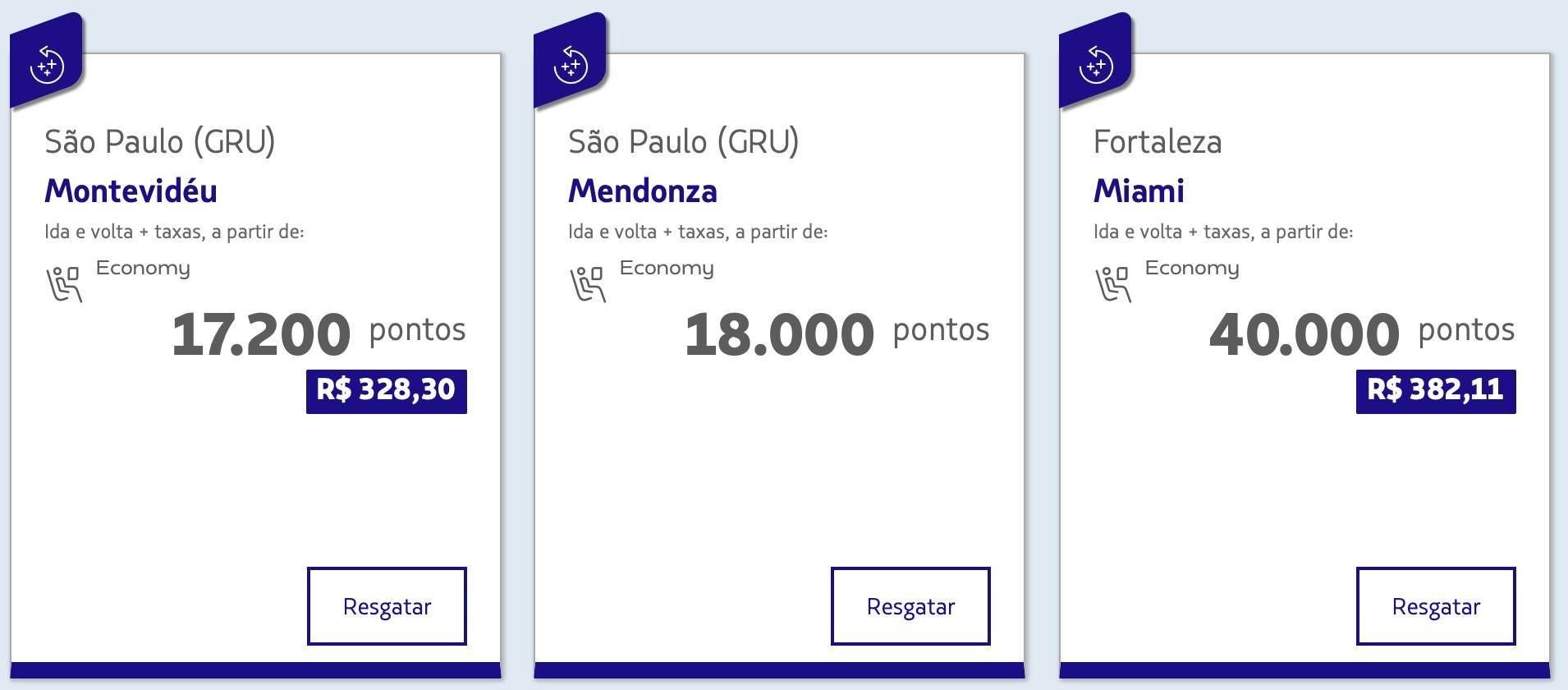Select the Economy seat icon for Mendonza
The height and width of the screenshot is (690, 1568).
pyautogui.click(x=587, y=284)
